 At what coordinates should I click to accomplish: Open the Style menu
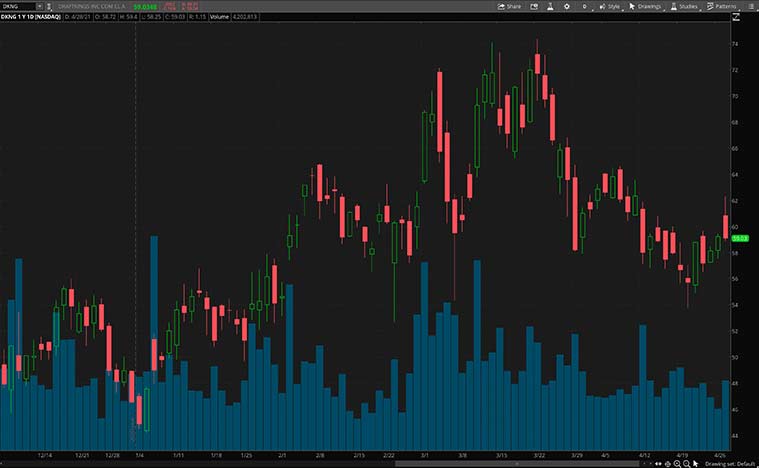[x=609, y=6]
